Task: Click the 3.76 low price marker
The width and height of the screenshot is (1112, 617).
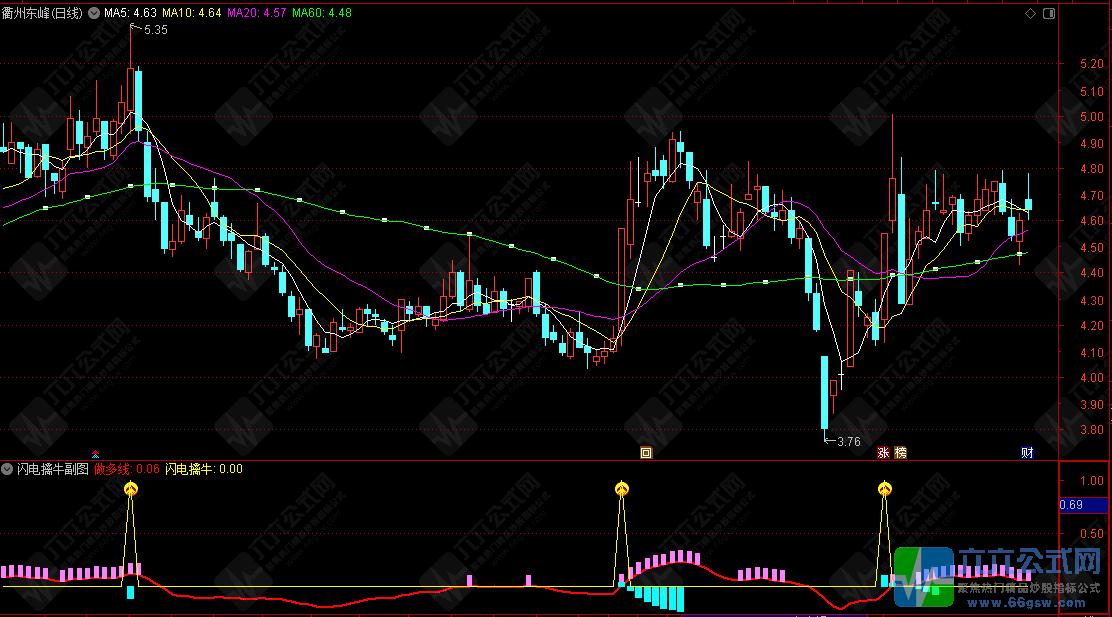Action: [x=848, y=441]
